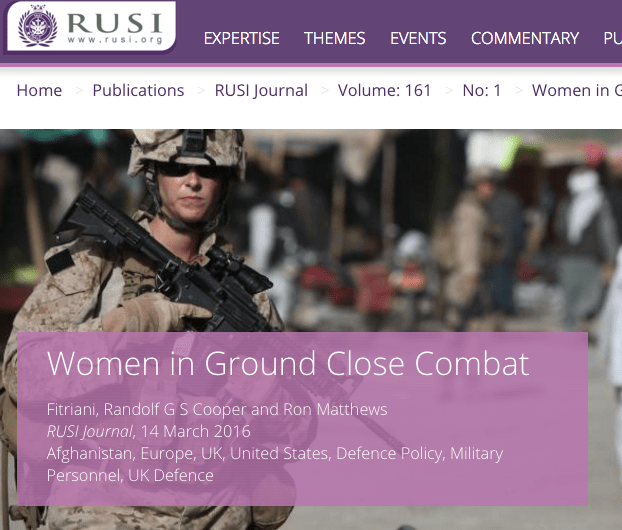Open the RUSI Journal breadcrumb link

[x=261, y=90]
